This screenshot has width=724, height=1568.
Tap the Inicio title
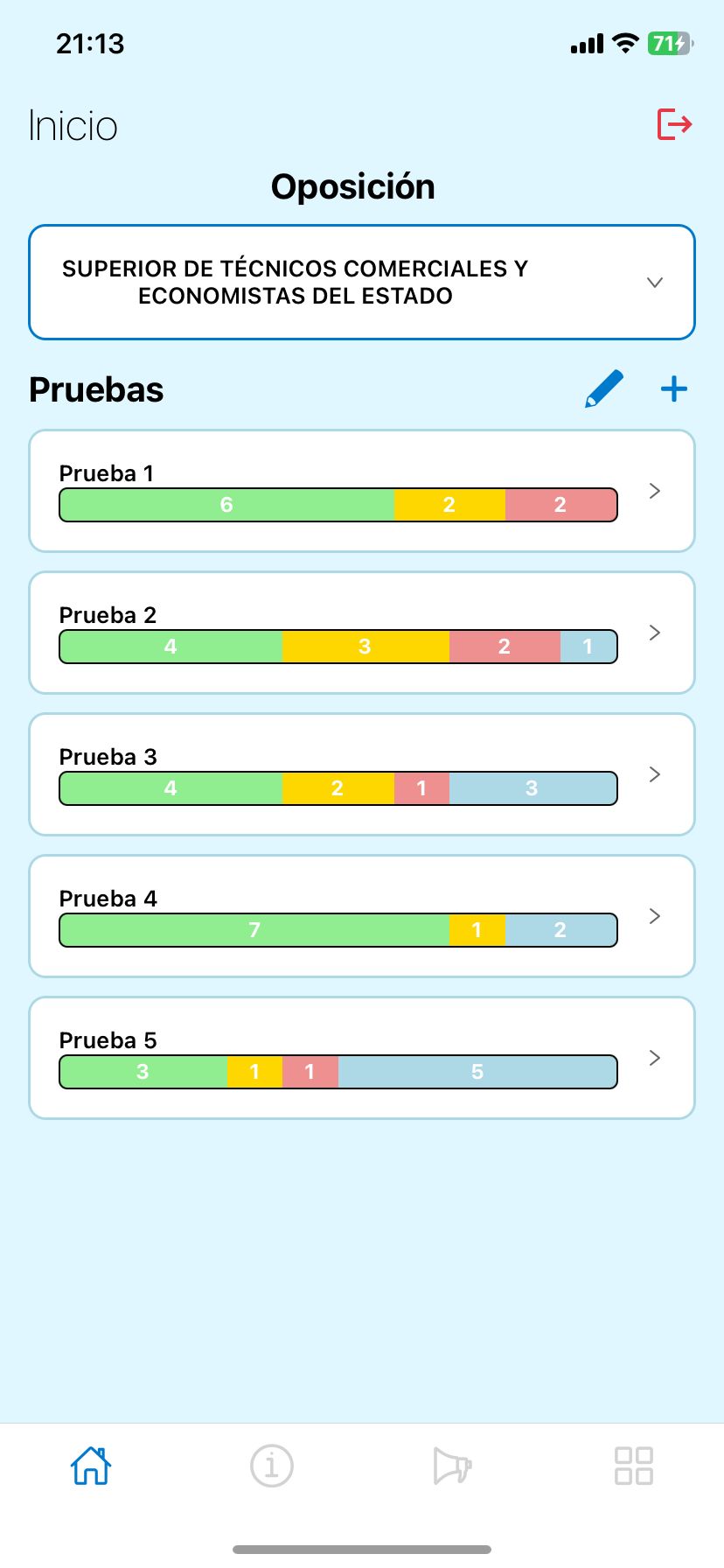pyautogui.click(x=73, y=125)
